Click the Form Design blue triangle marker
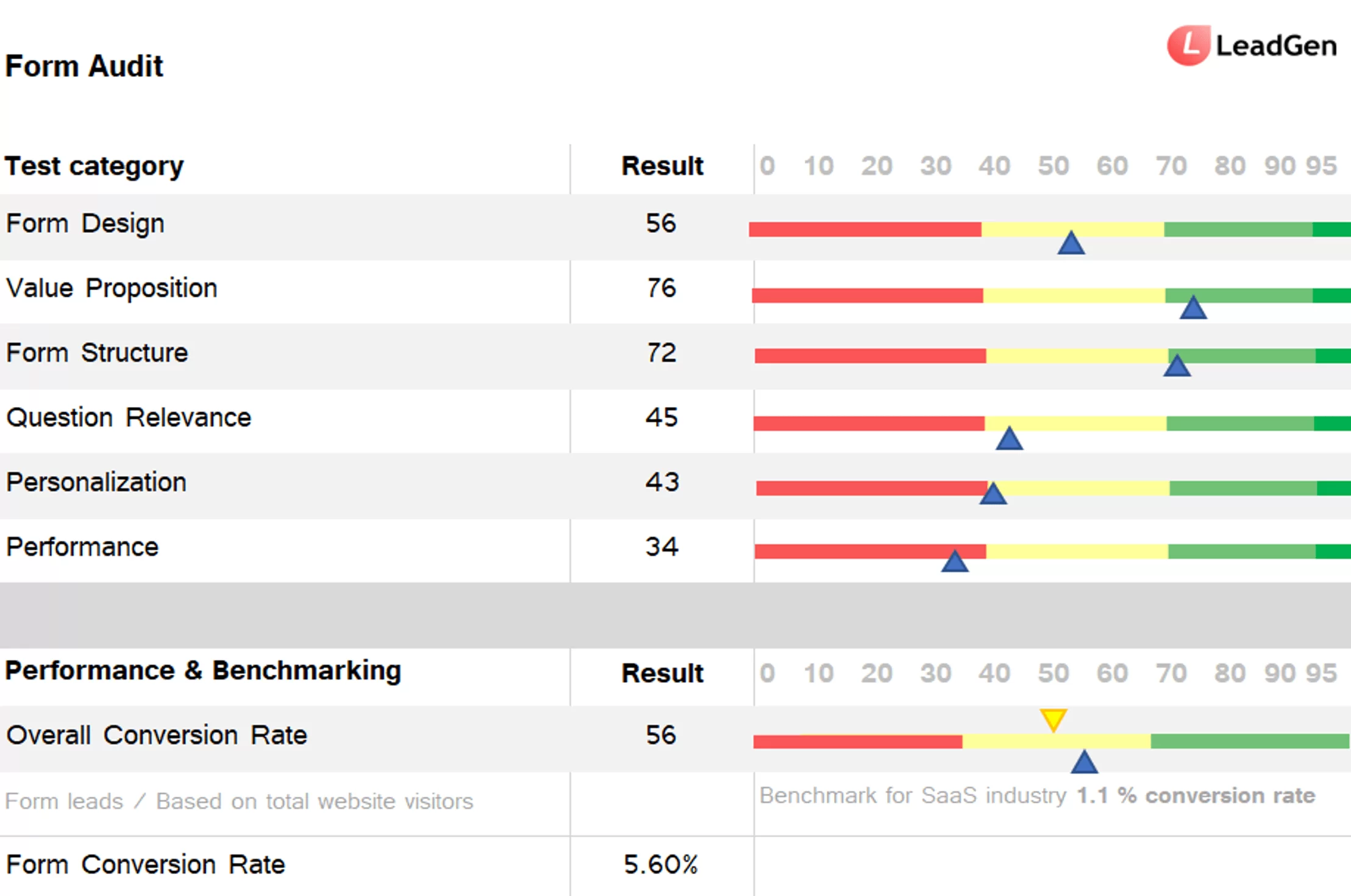The image size is (1351, 896). 1071,243
